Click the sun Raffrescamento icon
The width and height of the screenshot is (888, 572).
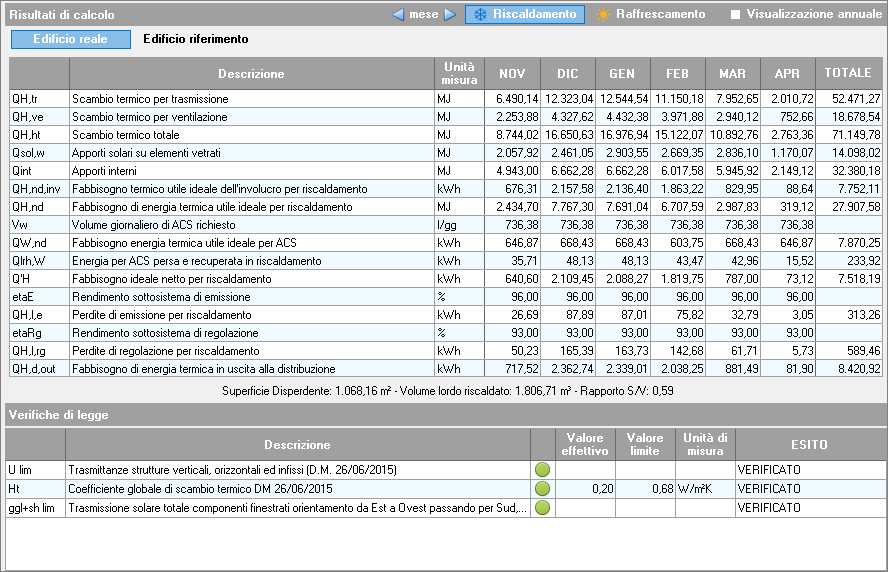click(x=603, y=15)
